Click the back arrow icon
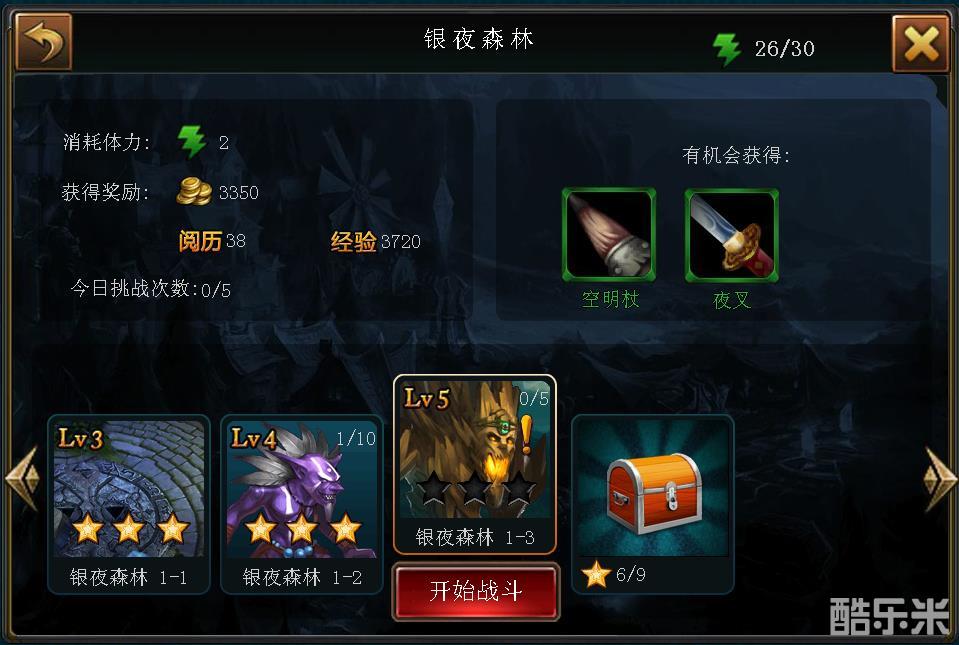This screenshot has width=959, height=645. [x=43, y=42]
